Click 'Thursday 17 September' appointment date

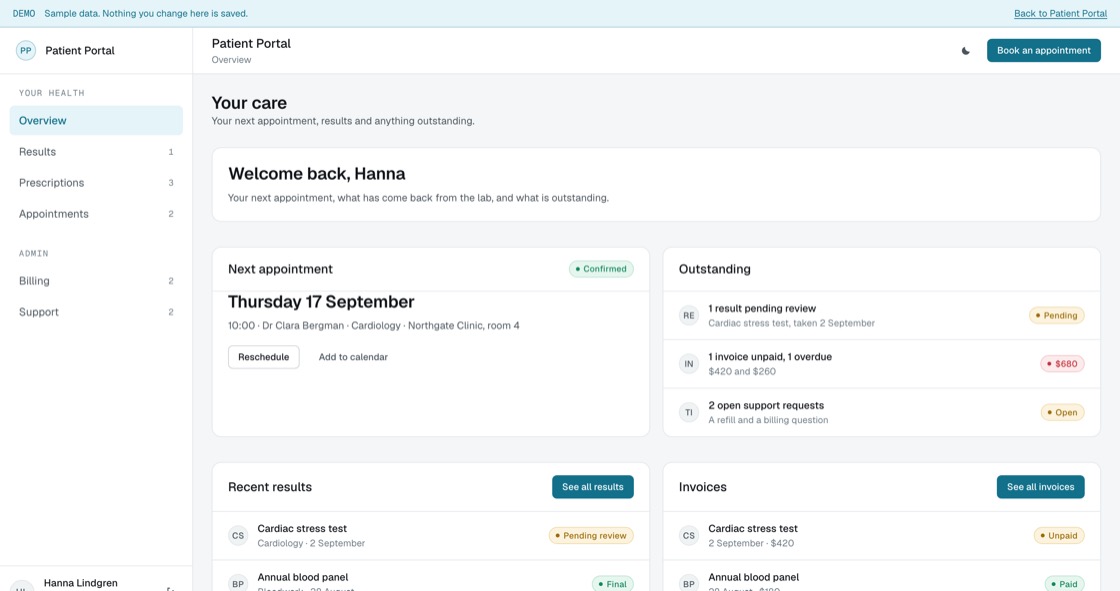coord(321,302)
